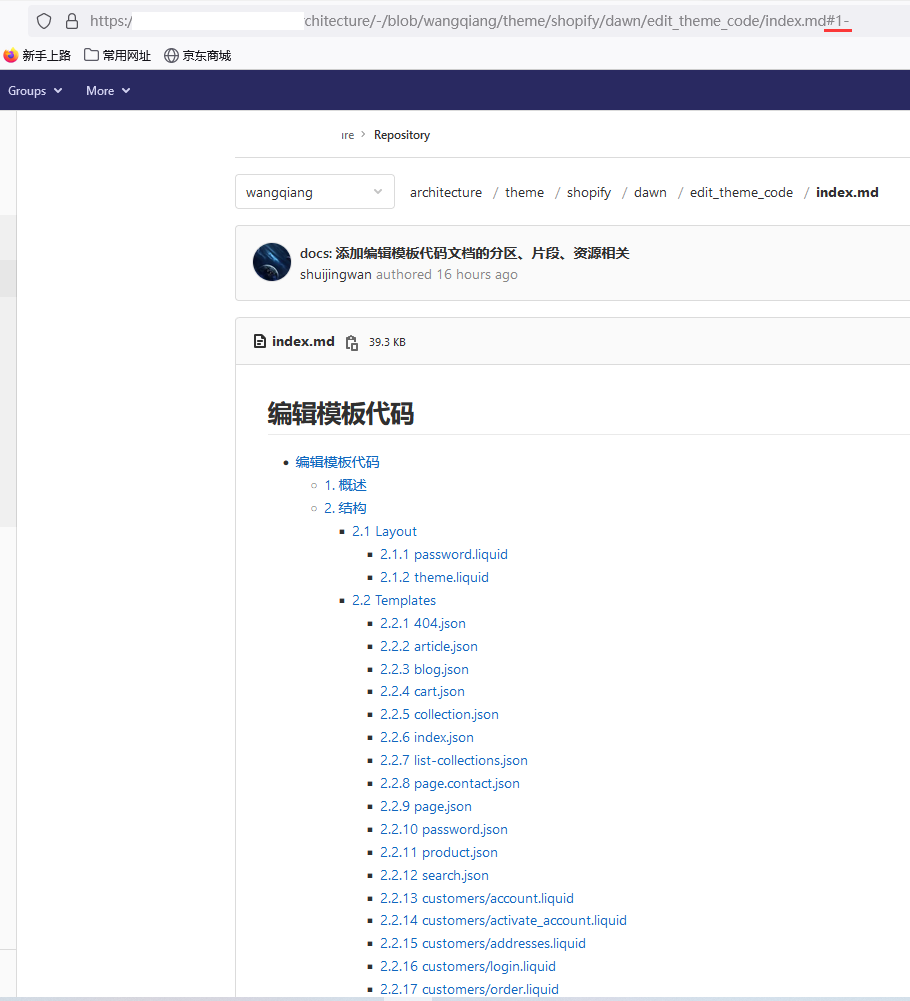This screenshot has width=910, height=1001.
Task: Jump to 2.2.11 product.json
Action: point(439,852)
